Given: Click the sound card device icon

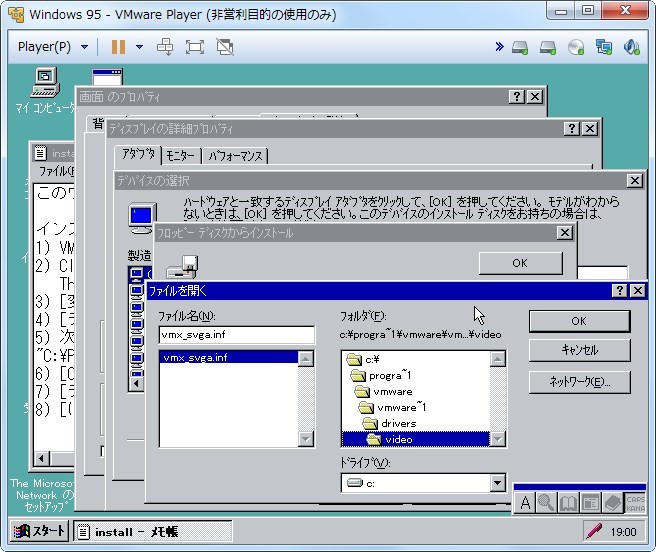Looking at the screenshot, I should (631, 47).
